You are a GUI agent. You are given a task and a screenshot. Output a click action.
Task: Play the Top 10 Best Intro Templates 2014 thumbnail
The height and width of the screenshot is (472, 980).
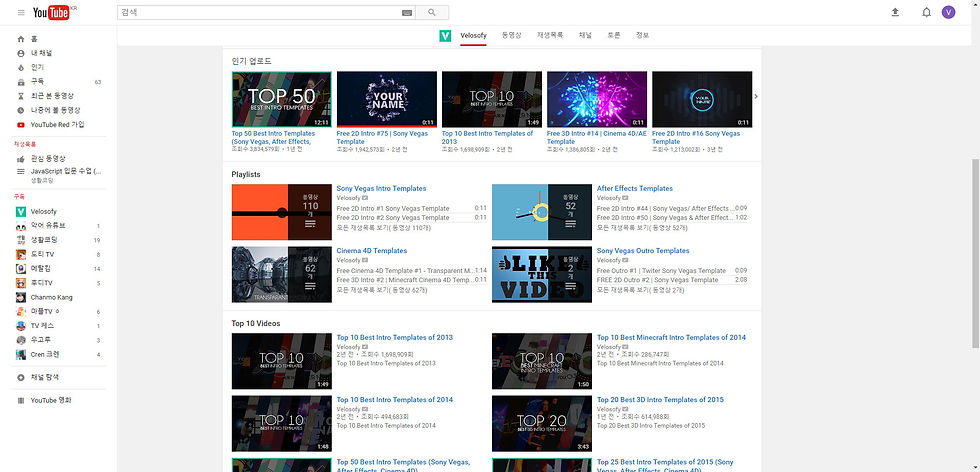click(281, 423)
